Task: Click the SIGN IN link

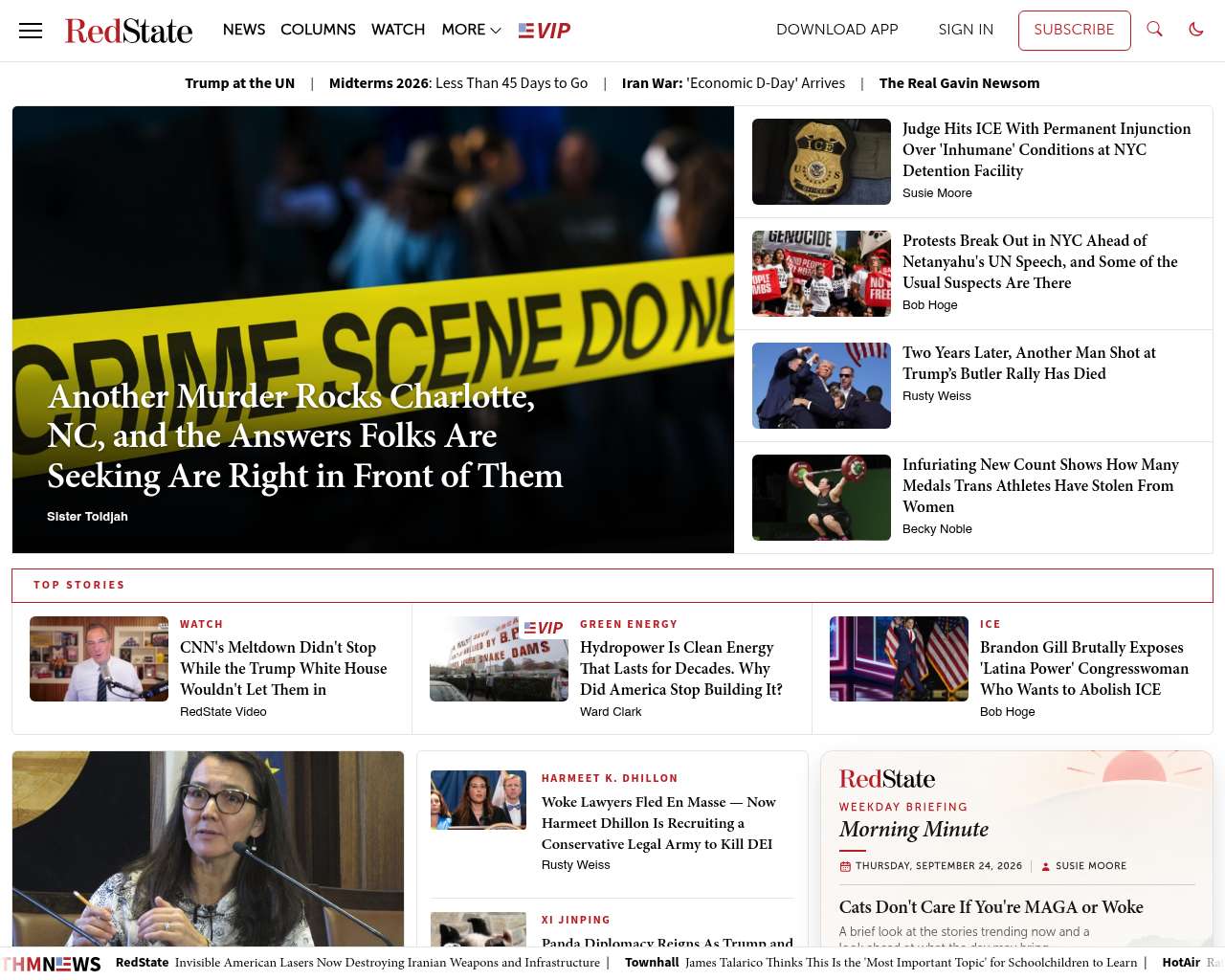Action: (x=966, y=30)
